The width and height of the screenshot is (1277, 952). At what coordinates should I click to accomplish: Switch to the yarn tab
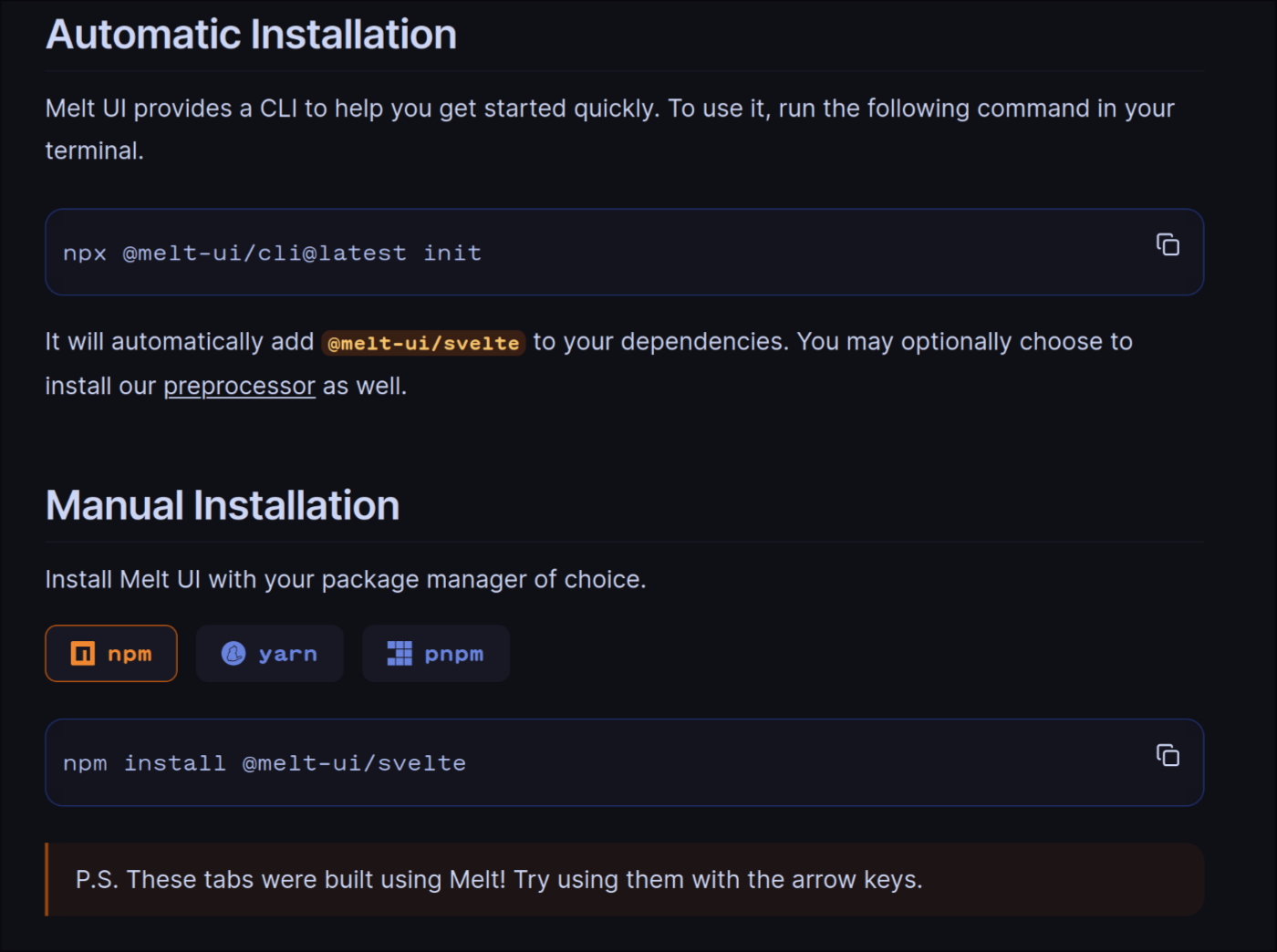coord(270,653)
